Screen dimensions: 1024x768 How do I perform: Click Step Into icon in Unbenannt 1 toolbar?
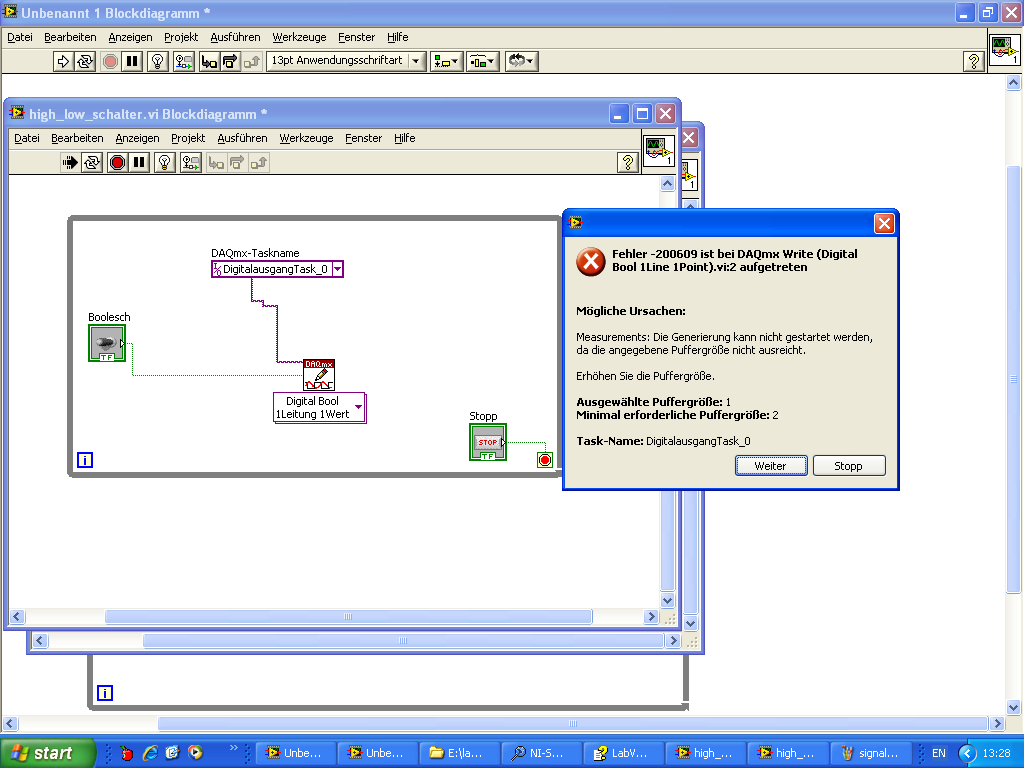209,61
